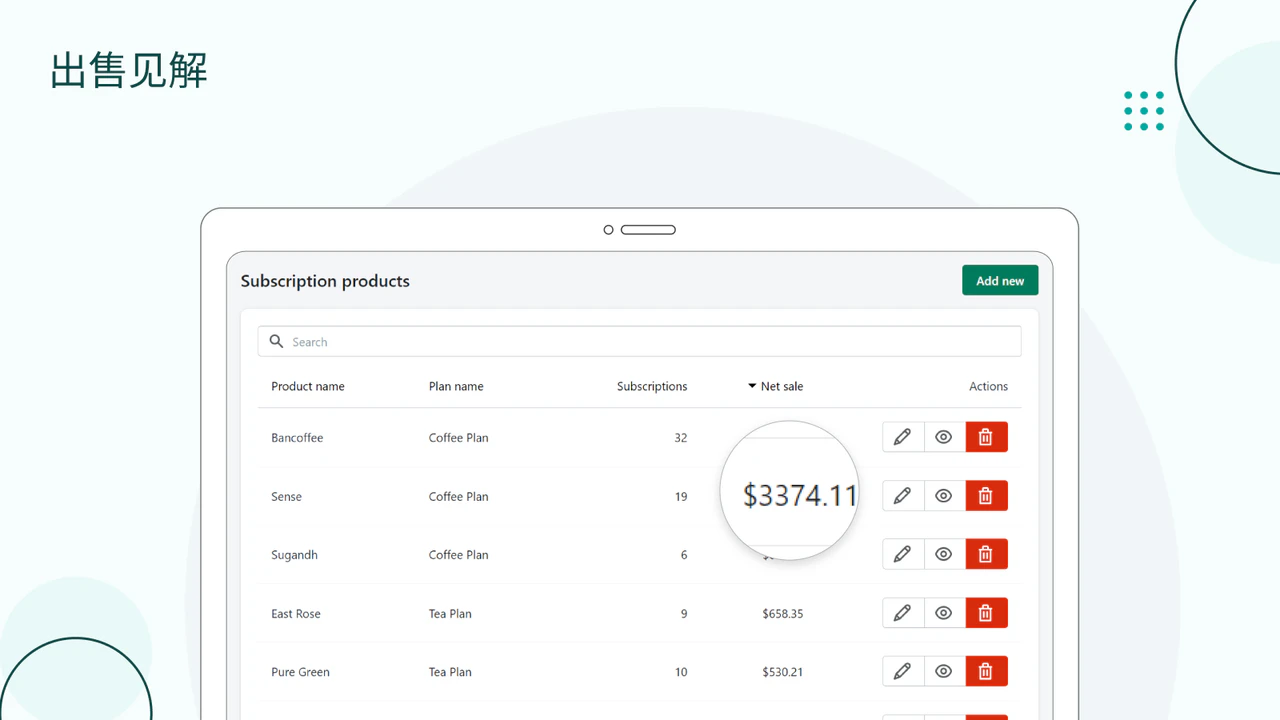Edit the East Rose product with pencil icon
1280x720 pixels.
[903, 613]
